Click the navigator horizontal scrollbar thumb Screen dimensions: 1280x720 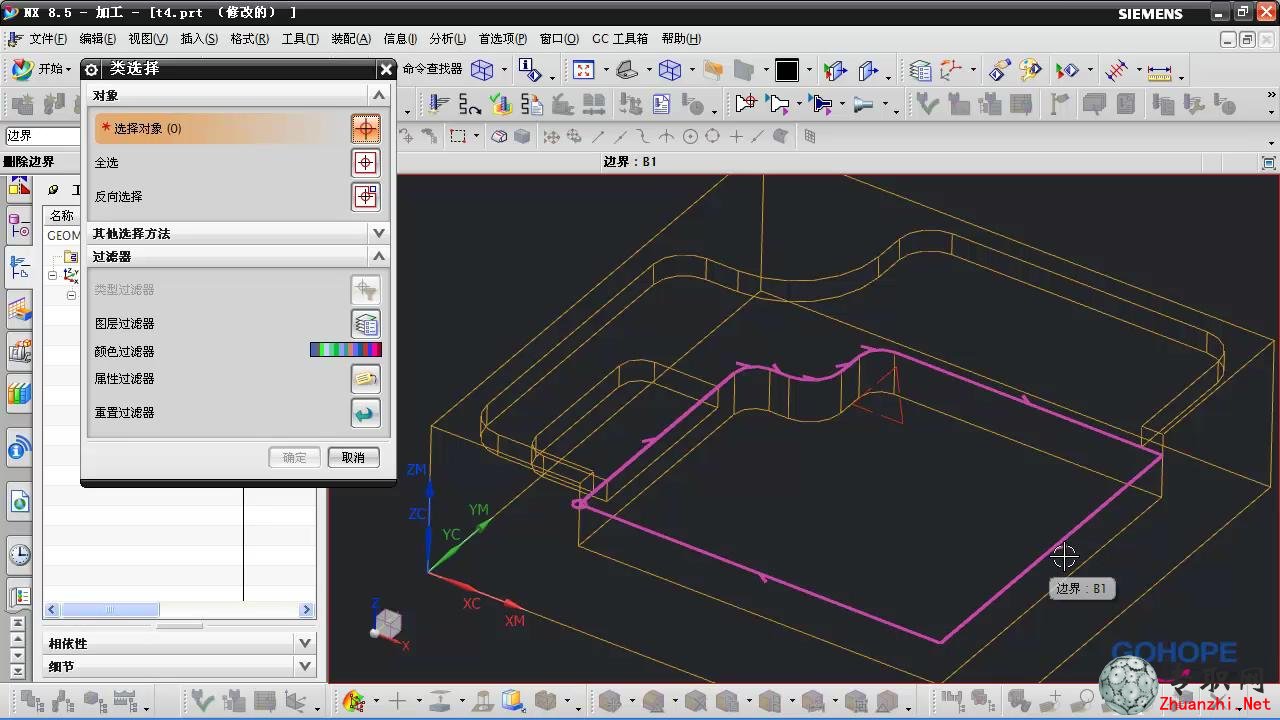(x=110, y=609)
